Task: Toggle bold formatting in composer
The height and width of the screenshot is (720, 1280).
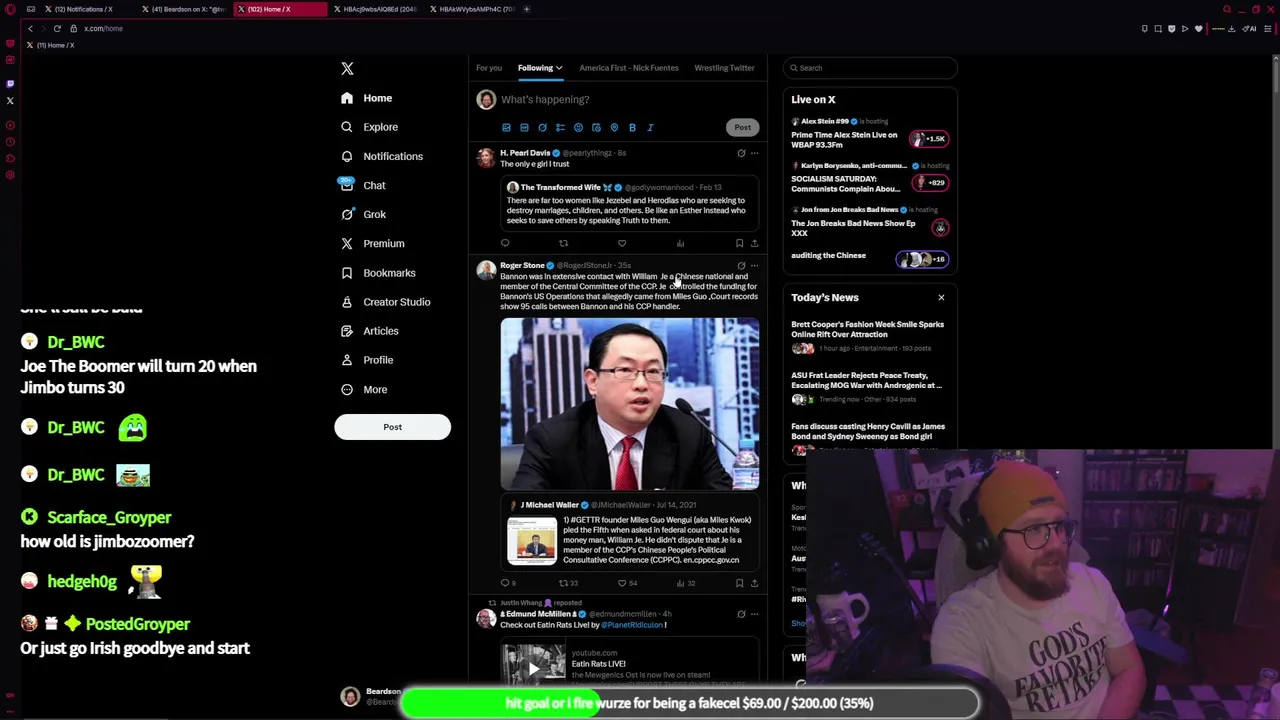Action: point(632,128)
